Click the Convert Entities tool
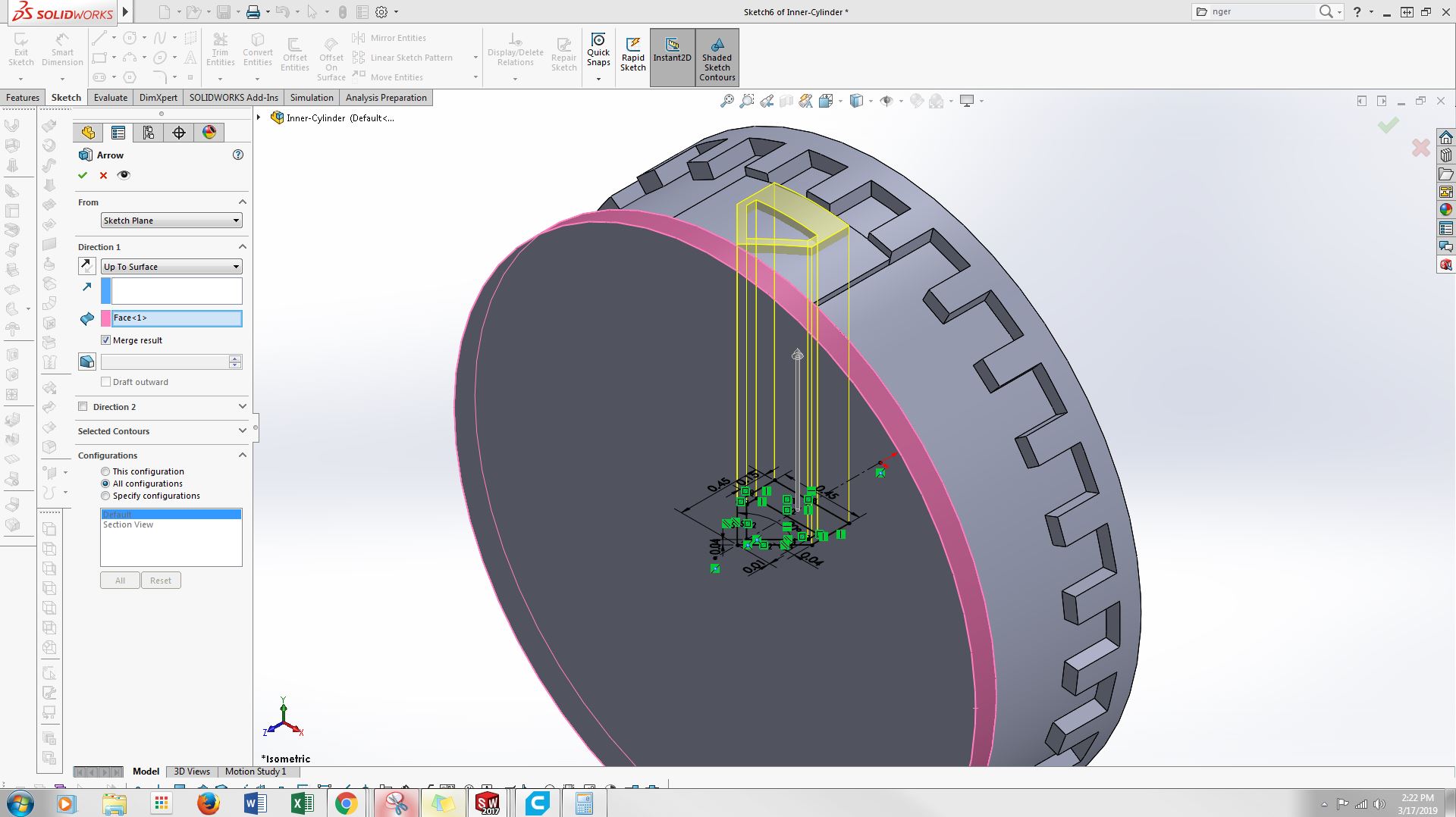This screenshot has width=1456, height=817. pyautogui.click(x=258, y=50)
